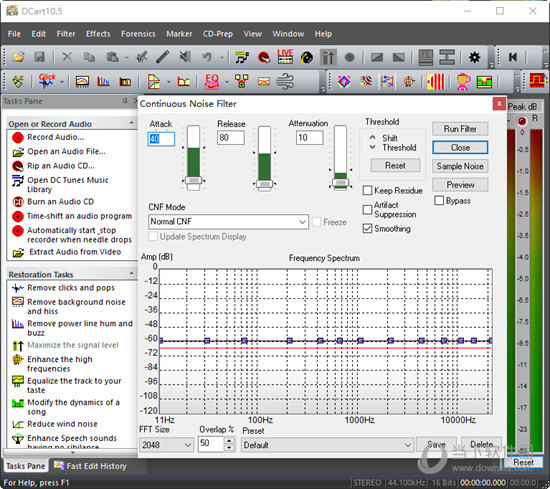Click Remove clicks and pops task

71,288
